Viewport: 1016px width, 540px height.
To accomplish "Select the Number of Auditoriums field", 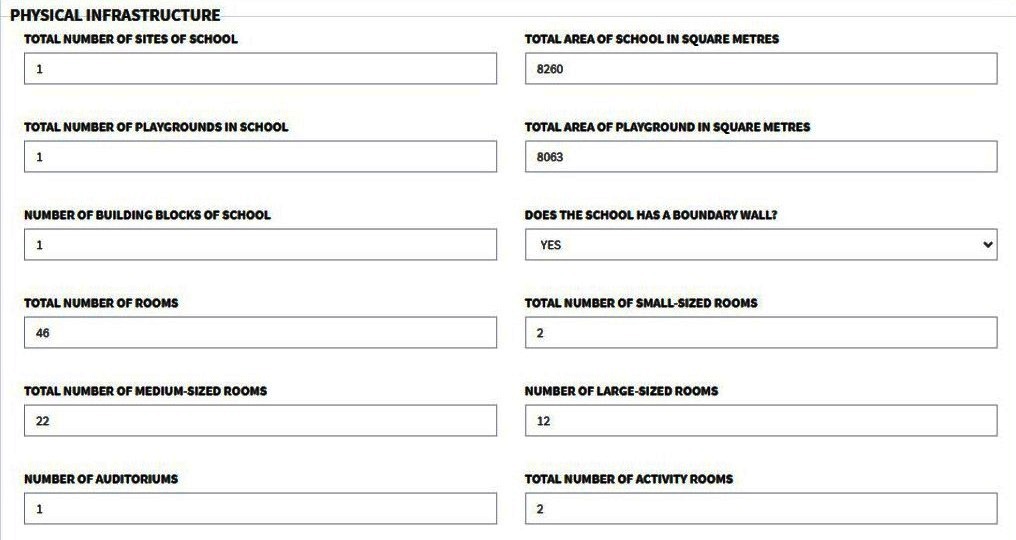I will [260, 509].
